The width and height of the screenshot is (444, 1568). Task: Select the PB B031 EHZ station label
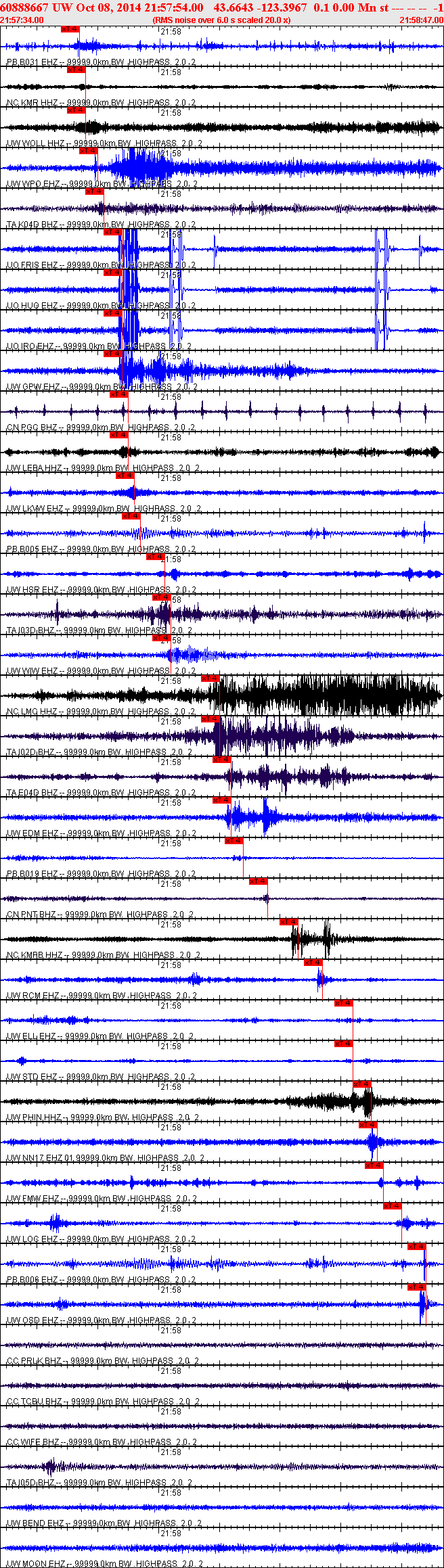pos(102,62)
